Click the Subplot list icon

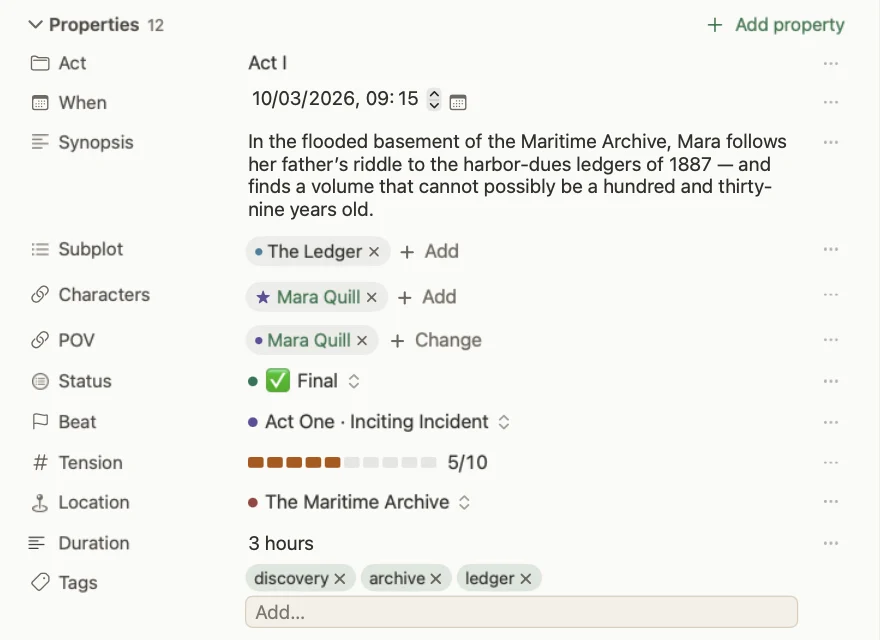click(x=40, y=249)
